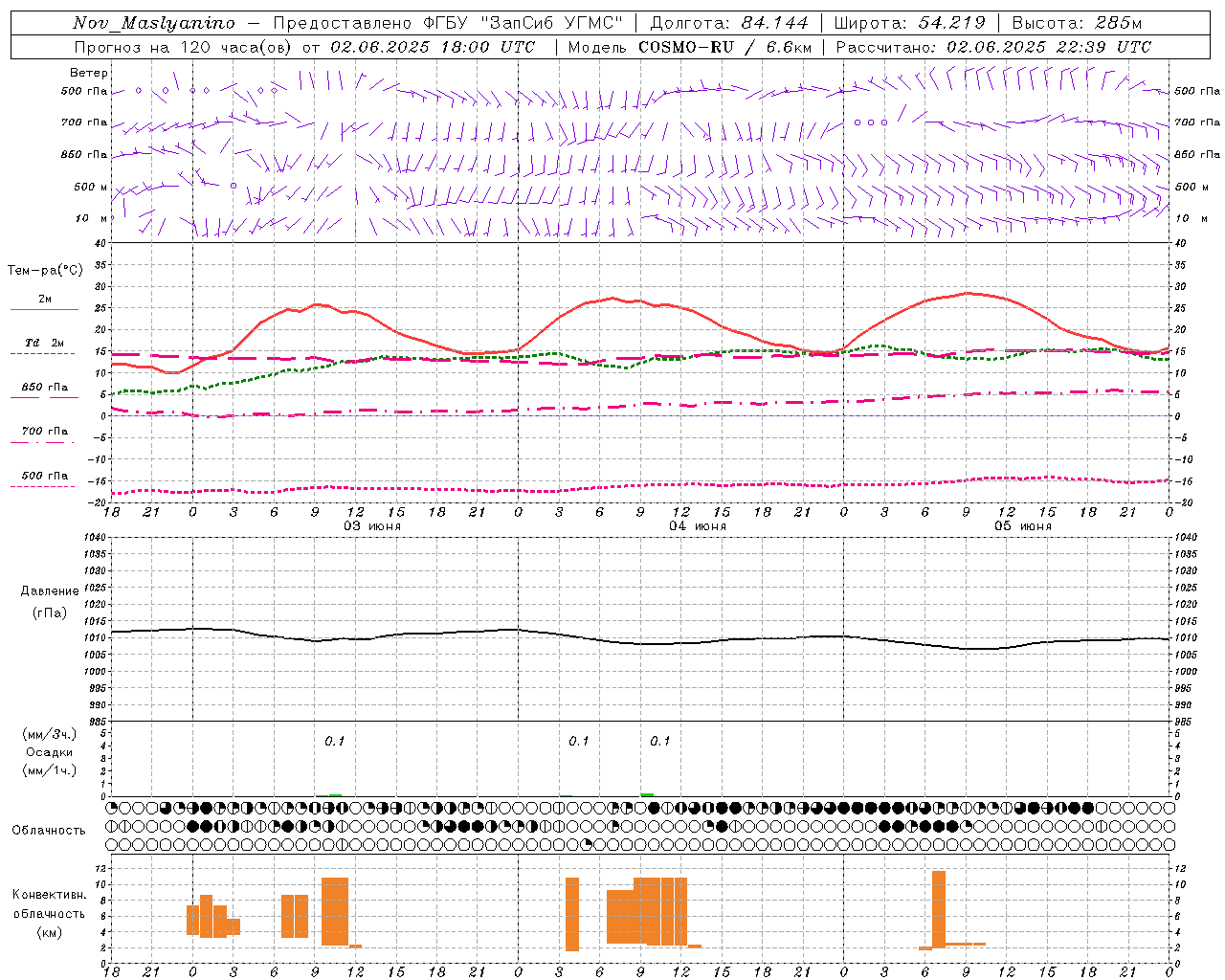Click the computed time Рассчитано: 02.06.2025 22:39 UTC

point(993,47)
